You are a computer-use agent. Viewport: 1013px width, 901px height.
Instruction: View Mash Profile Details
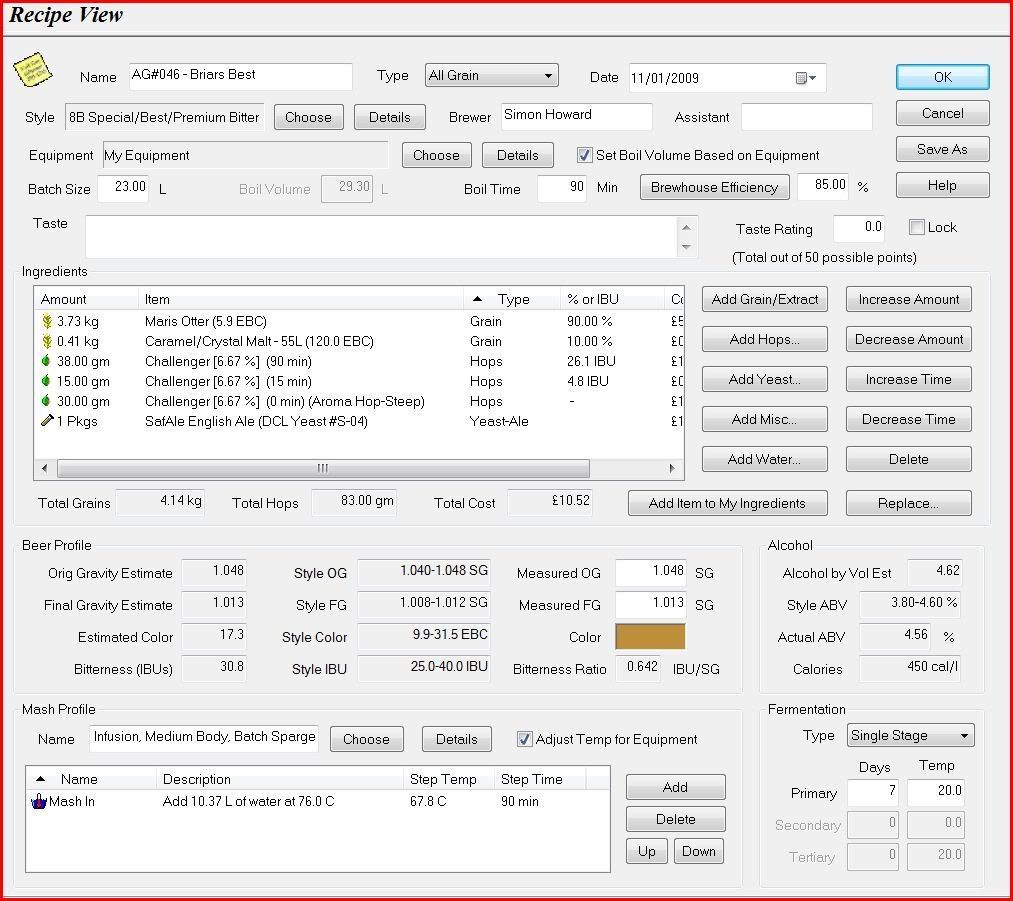[x=457, y=739]
